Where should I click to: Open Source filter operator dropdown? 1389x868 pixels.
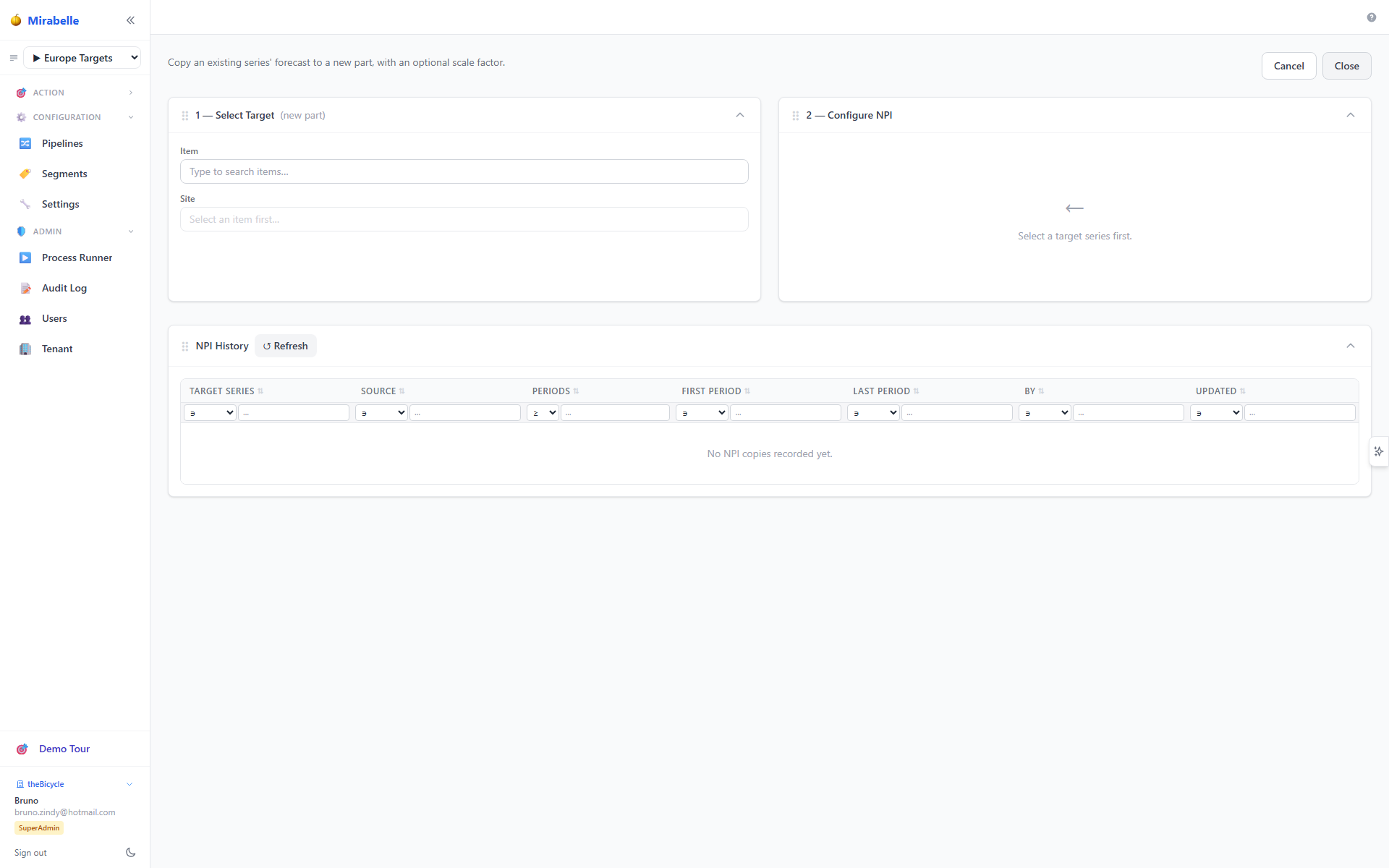coord(381,413)
